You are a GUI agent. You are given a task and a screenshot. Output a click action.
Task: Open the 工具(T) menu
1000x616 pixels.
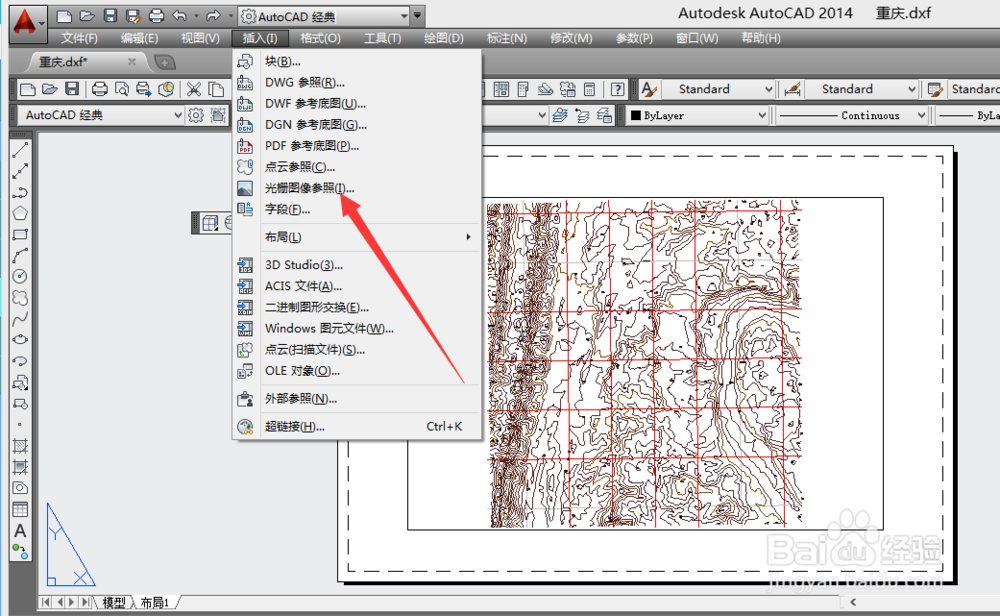(x=382, y=38)
